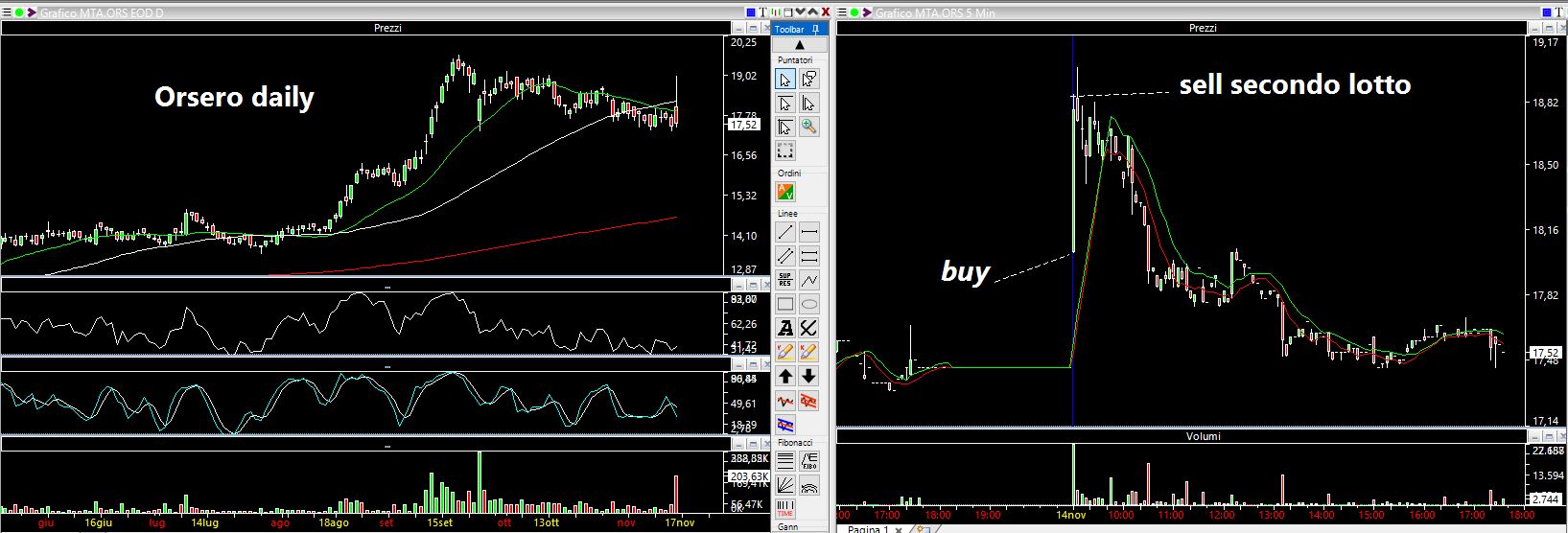Select the rectangle drawing tool
This screenshot has width=1568, height=533.
[x=785, y=305]
